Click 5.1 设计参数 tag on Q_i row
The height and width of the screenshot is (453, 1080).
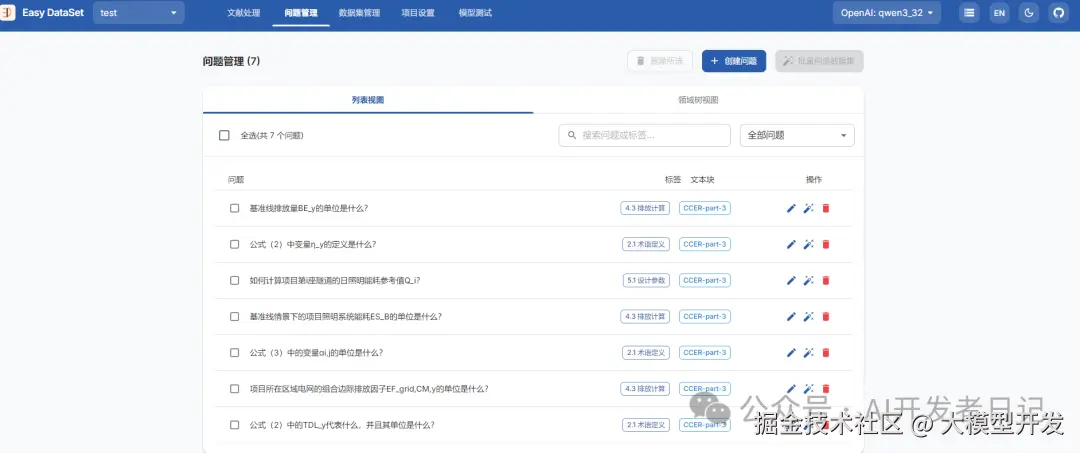click(x=646, y=280)
